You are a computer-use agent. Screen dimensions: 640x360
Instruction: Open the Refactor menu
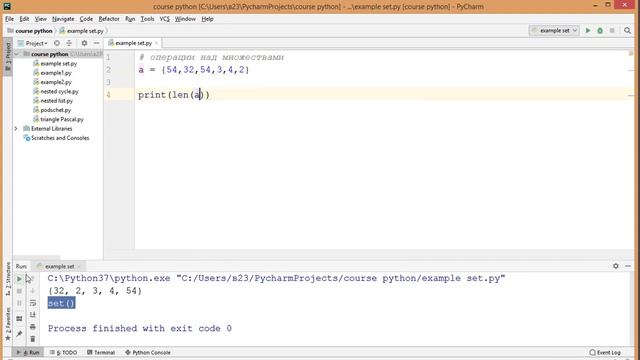point(109,19)
